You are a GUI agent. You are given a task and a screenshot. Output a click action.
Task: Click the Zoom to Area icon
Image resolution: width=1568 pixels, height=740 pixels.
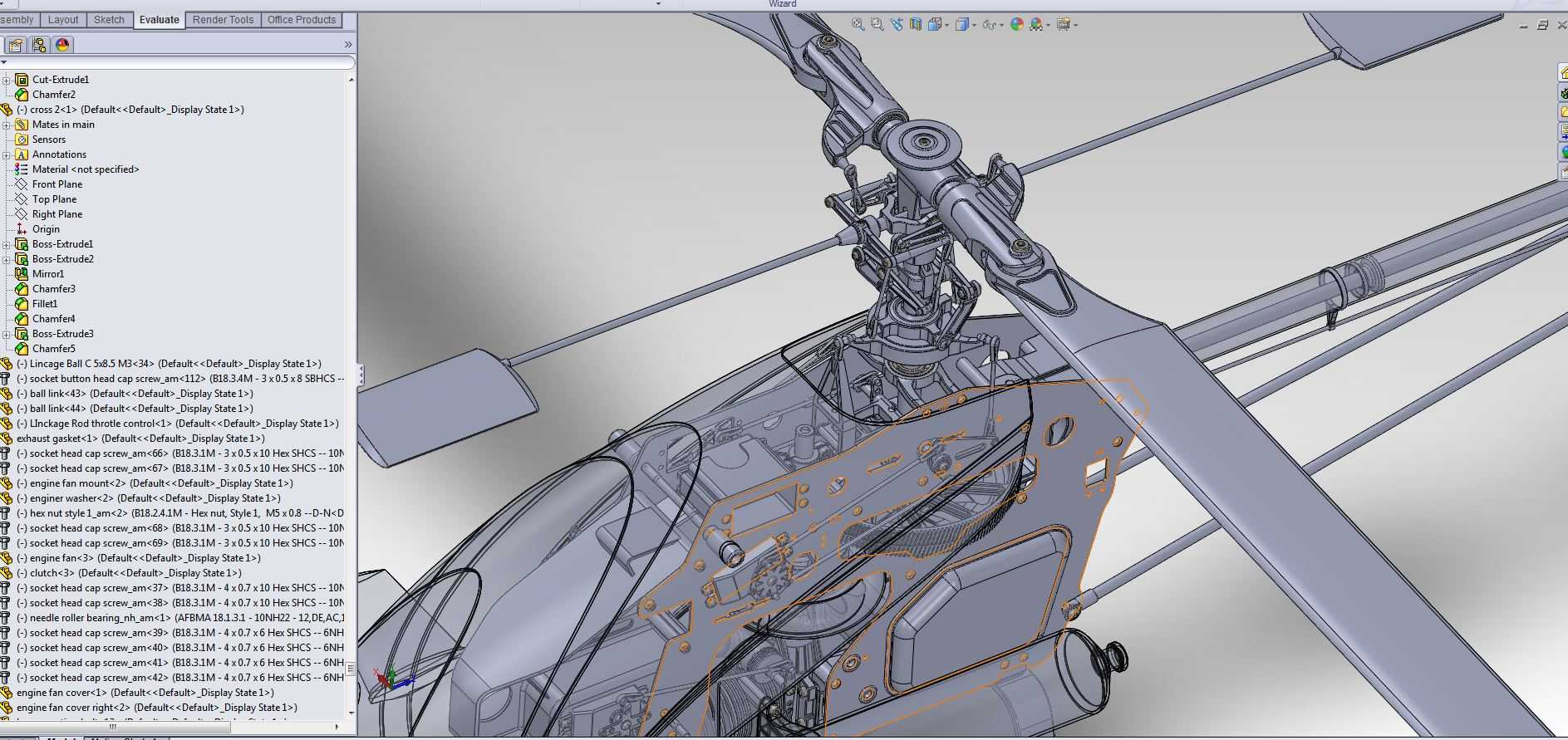pos(877,25)
